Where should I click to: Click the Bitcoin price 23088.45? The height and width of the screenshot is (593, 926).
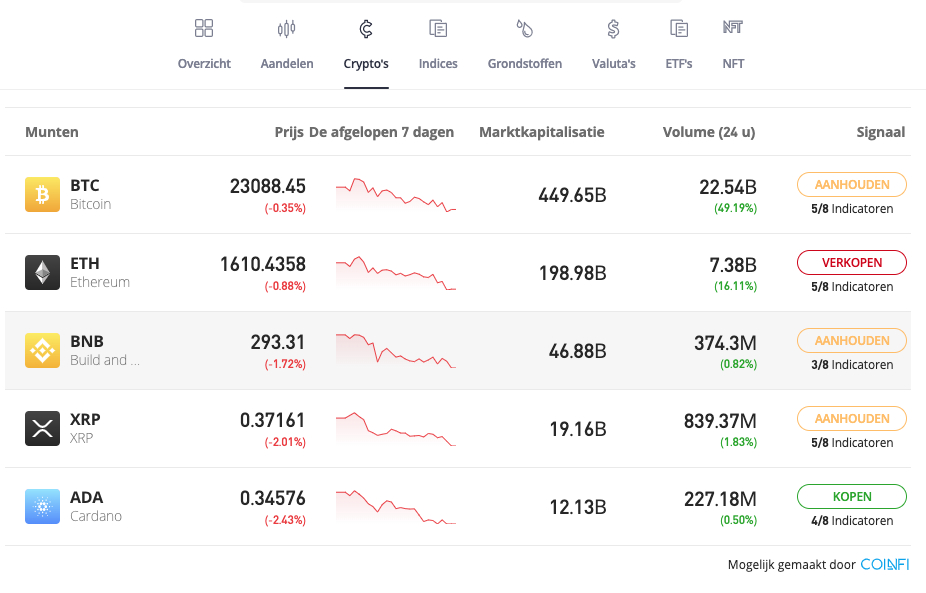tap(268, 186)
